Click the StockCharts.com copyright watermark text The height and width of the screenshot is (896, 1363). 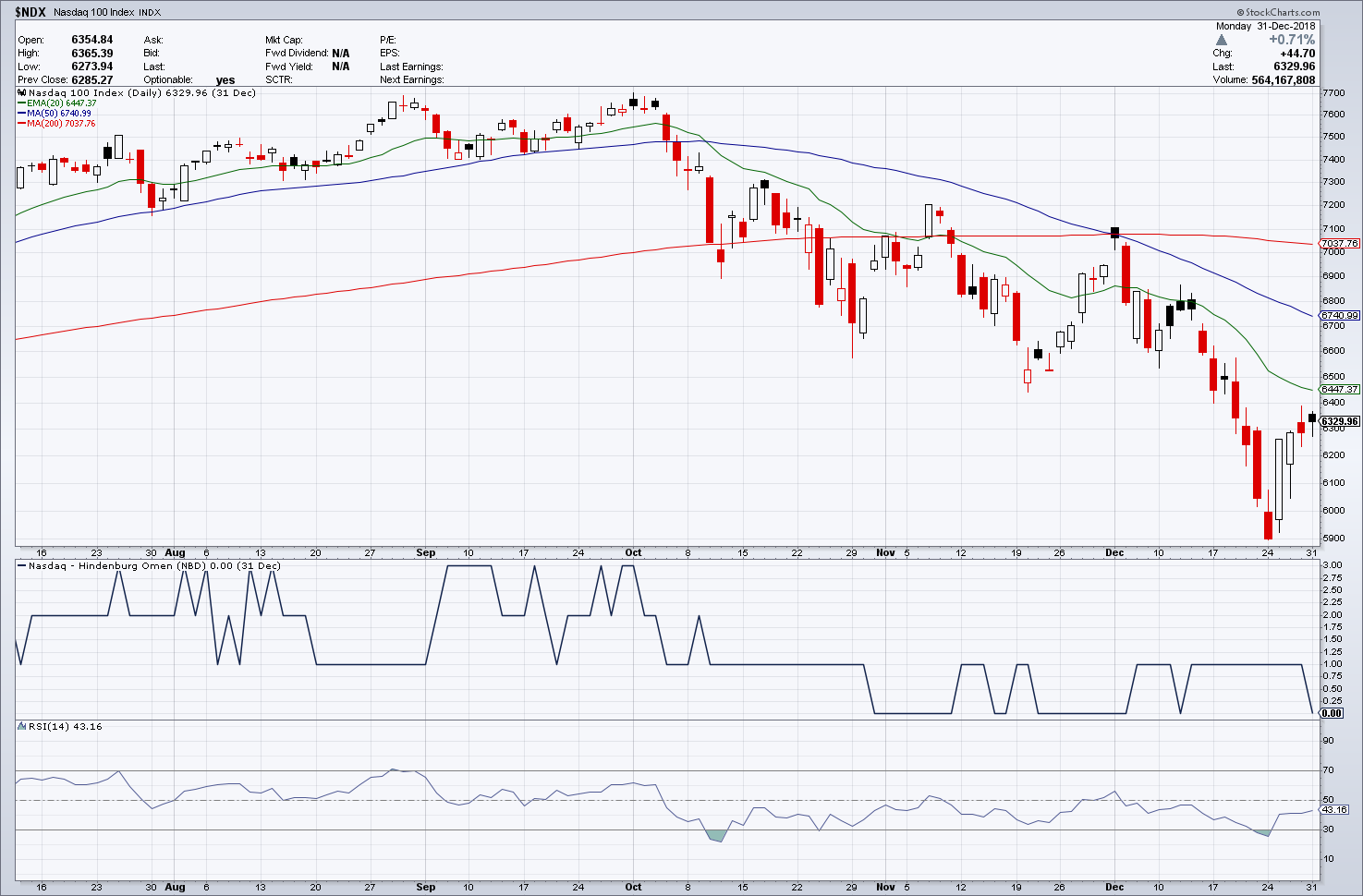click(x=1278, y=12)
